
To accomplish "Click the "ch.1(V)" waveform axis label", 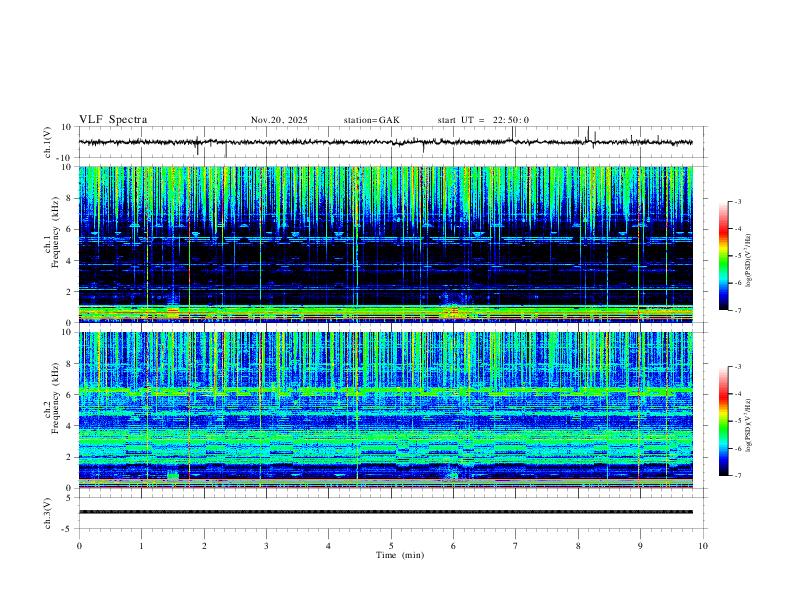I will 48,142.
